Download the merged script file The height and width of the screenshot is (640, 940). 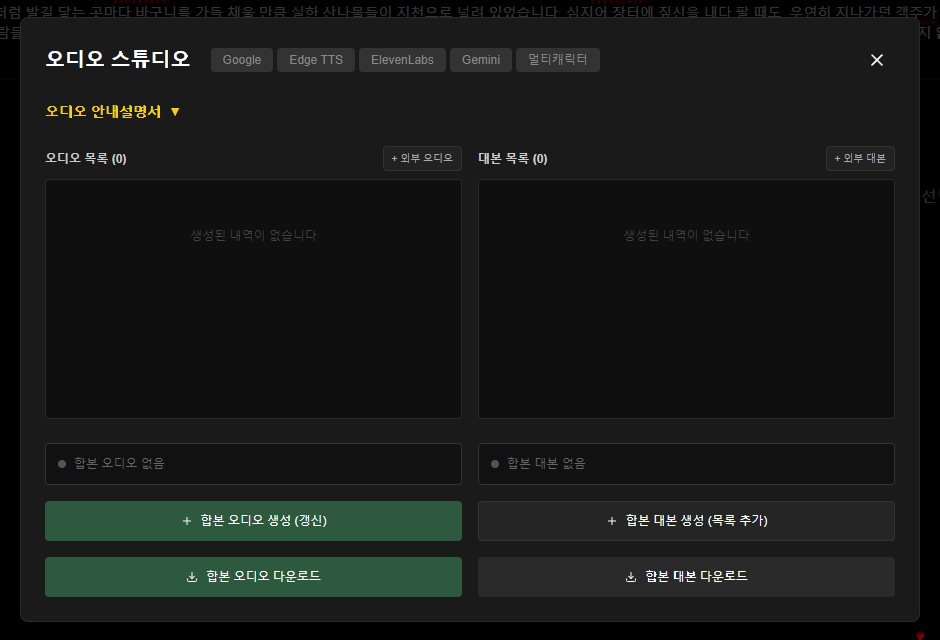[x=686, y=577]
